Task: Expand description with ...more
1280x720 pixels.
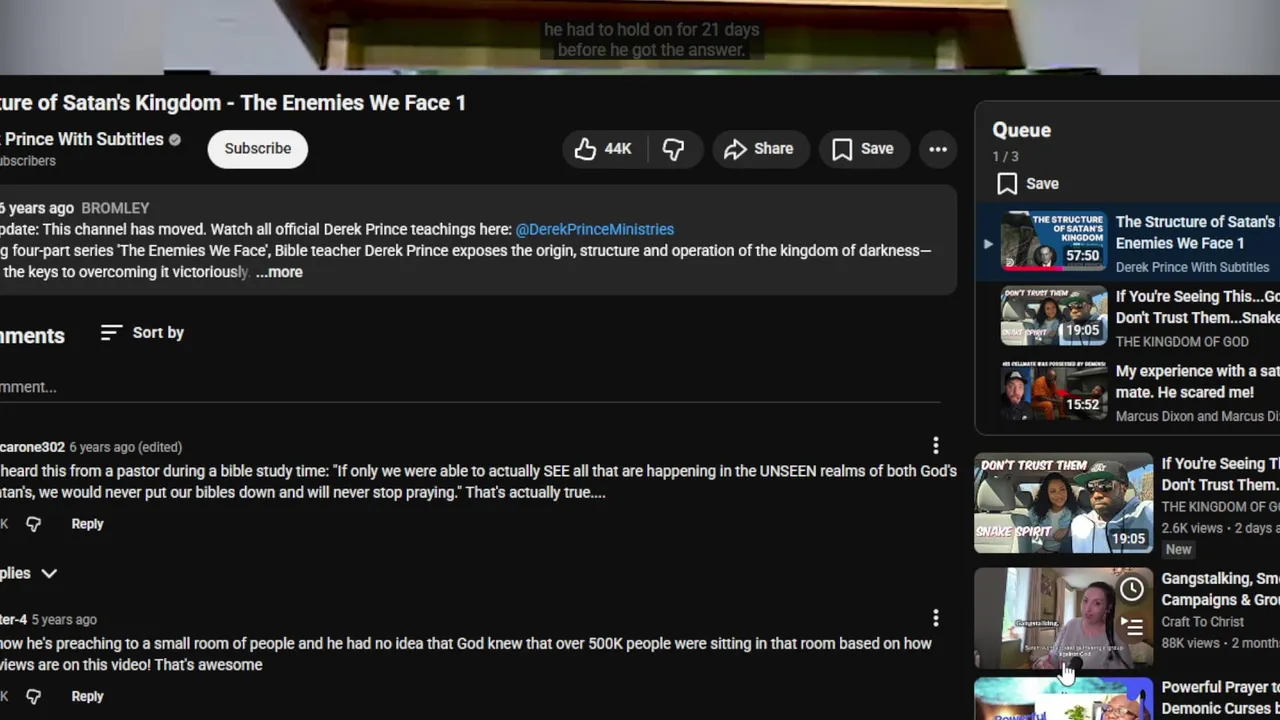Action: [x=279, y=272]
